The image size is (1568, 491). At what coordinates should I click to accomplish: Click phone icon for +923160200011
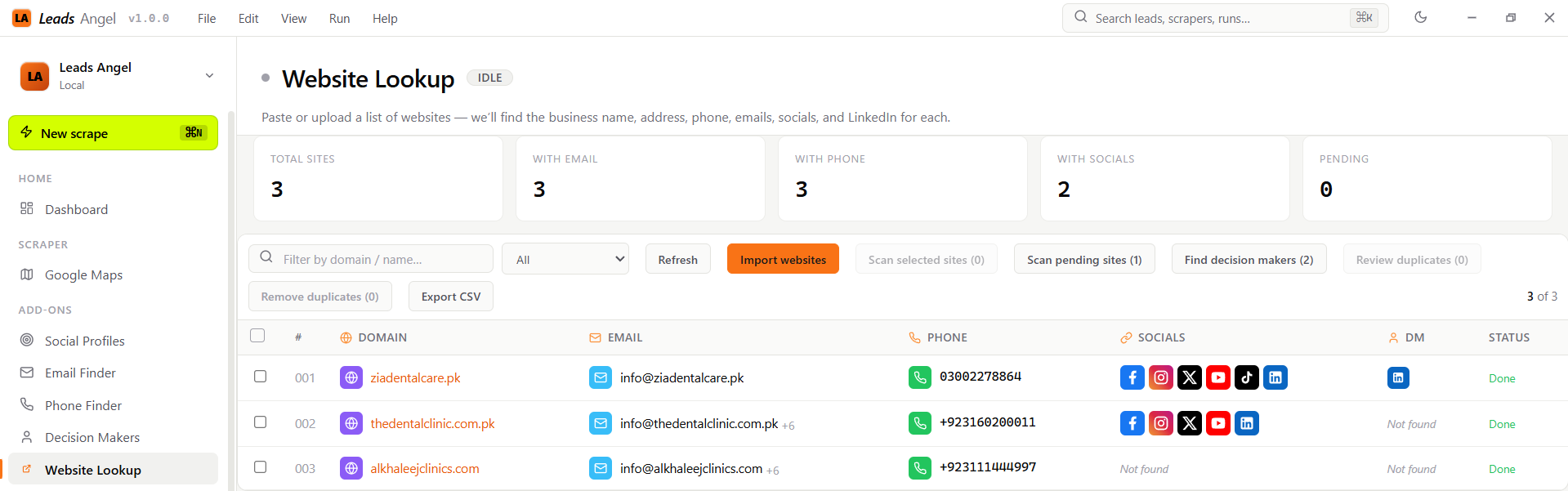[x=920, y=423]
